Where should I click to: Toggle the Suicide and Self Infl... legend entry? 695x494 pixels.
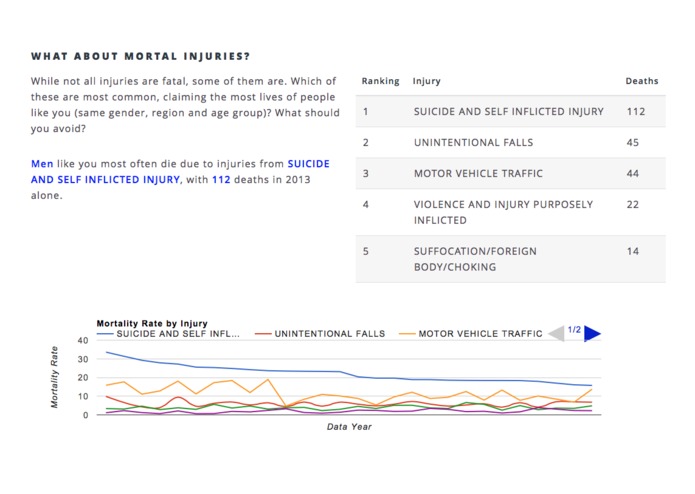tap(179, 334)
